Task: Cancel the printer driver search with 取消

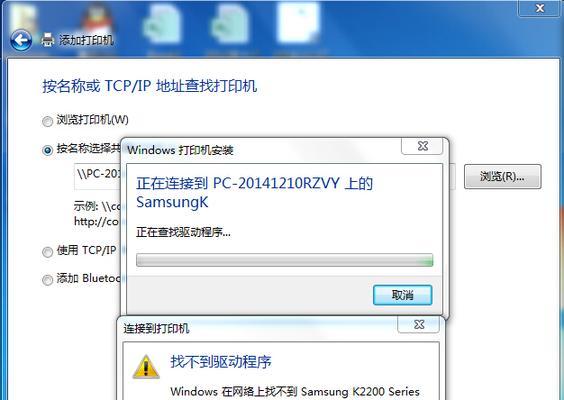Action: (x=402, y=295)
